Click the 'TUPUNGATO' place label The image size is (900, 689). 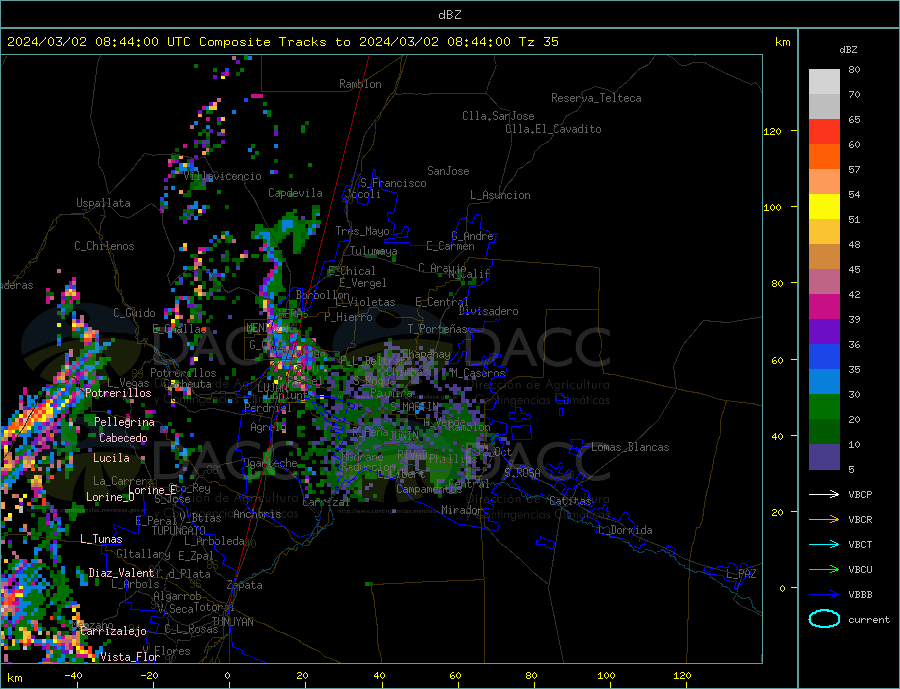tap(178, 531)
